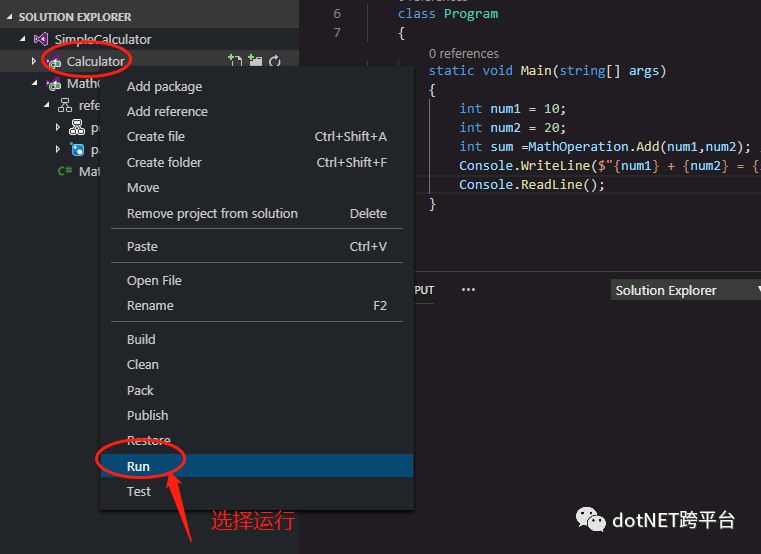Collapse the Math project node
Image resolution: width=761 pixels, height=554 pixels.
tap(34, 84)
